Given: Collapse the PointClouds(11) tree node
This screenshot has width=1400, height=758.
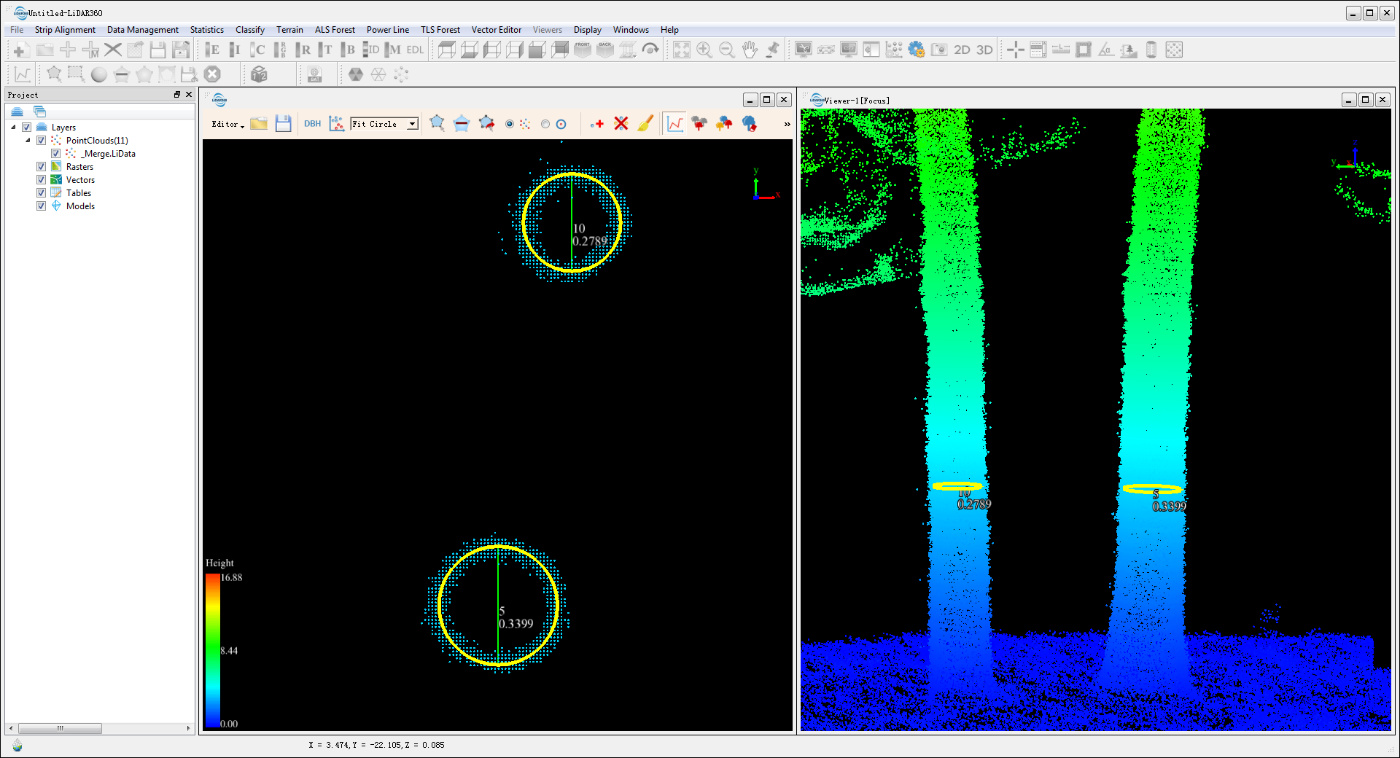Looking at the screenshot, I should tap(28, 141).
